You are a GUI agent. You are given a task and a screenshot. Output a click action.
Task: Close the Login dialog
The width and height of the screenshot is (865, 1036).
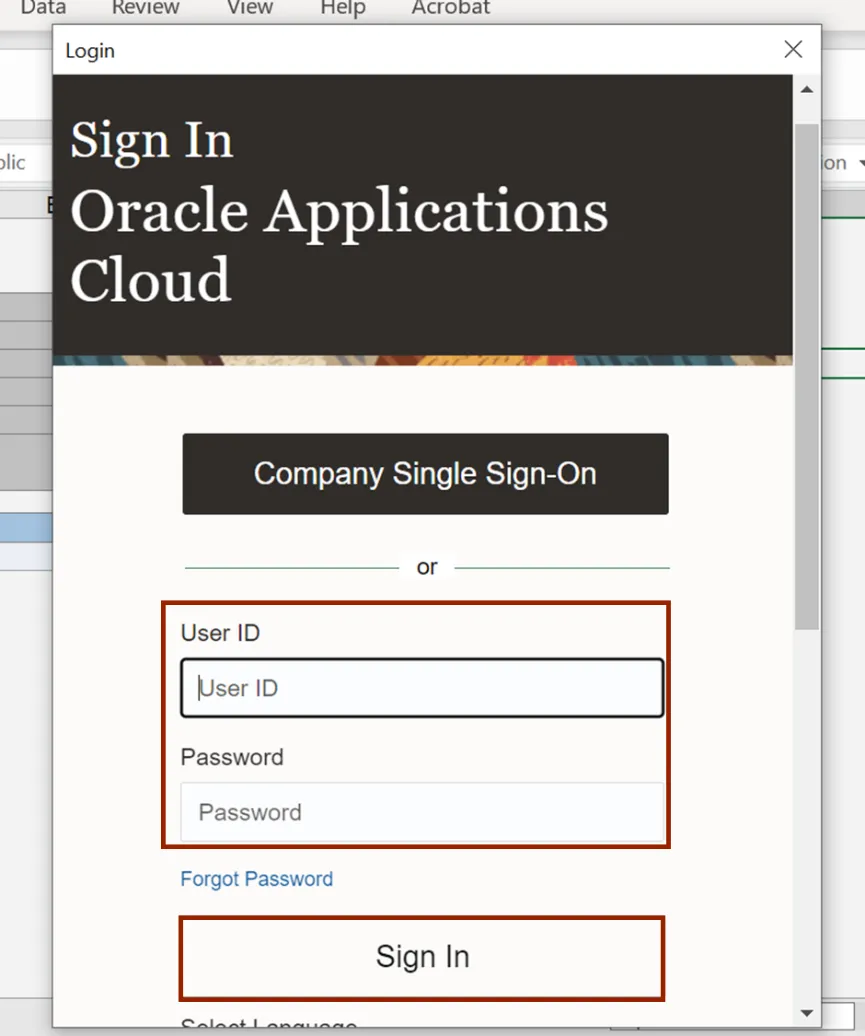[793, 49]
